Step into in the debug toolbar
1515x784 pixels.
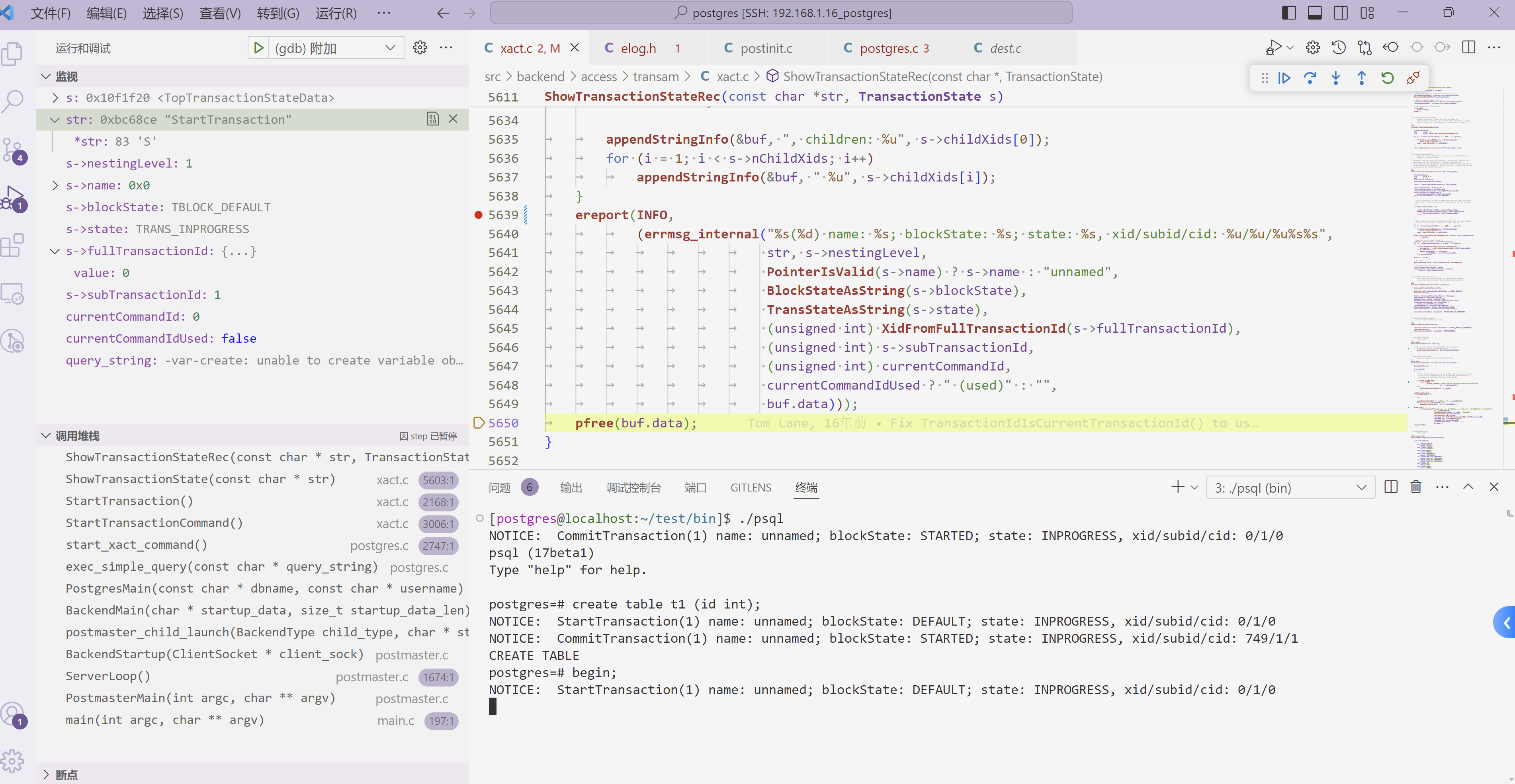tap(1335, 78)
